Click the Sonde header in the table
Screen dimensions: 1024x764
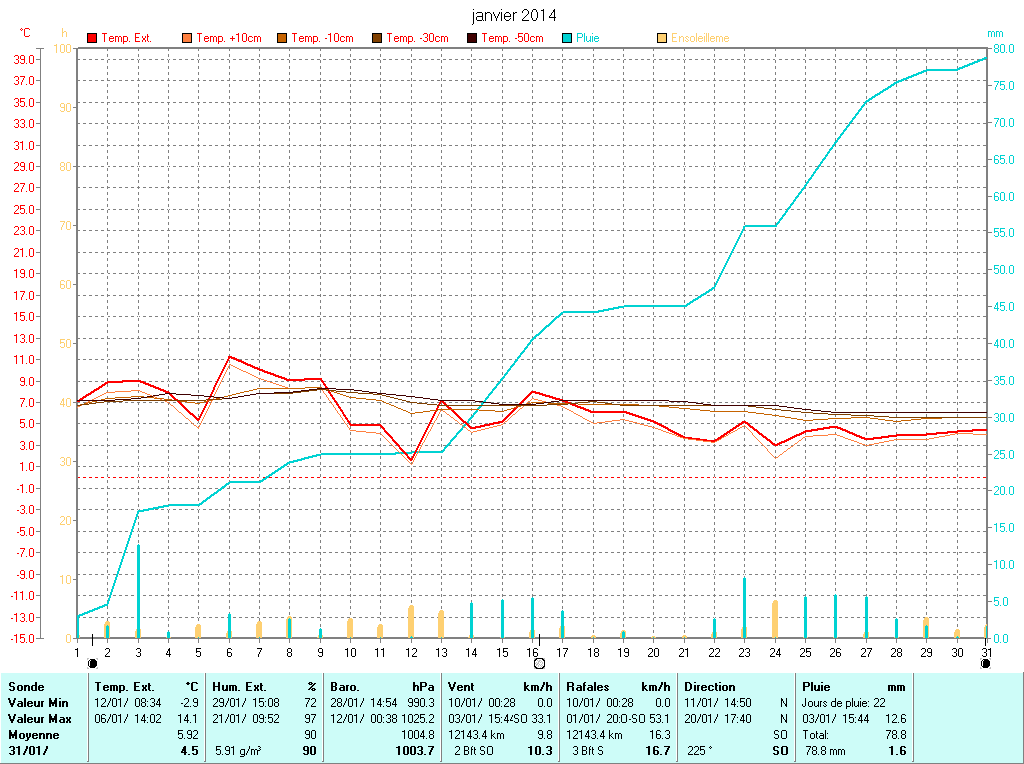point(25,687)
